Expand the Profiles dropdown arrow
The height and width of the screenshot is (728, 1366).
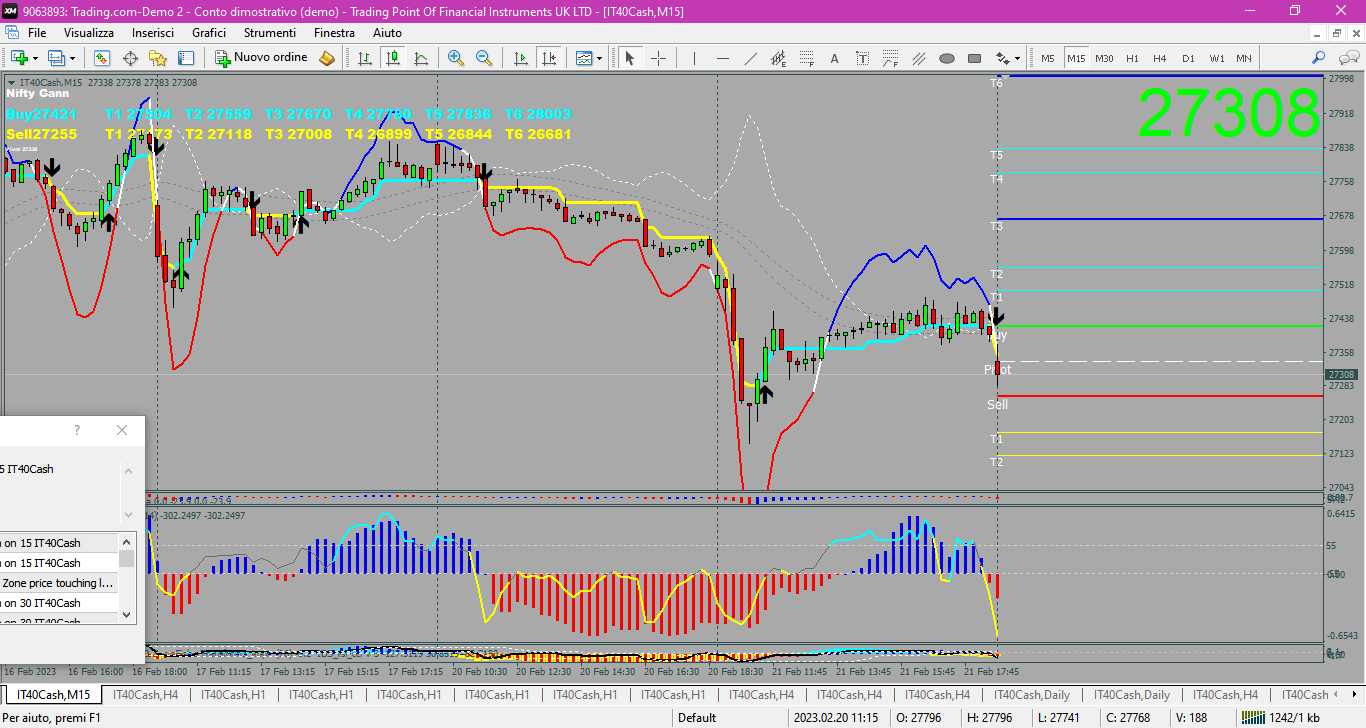[72, 58]
